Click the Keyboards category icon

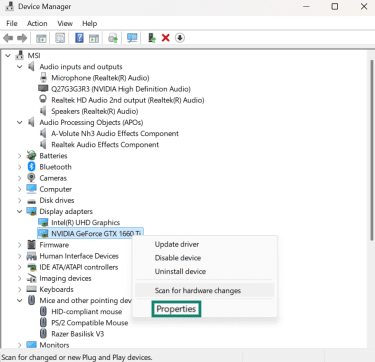(31, 289)
